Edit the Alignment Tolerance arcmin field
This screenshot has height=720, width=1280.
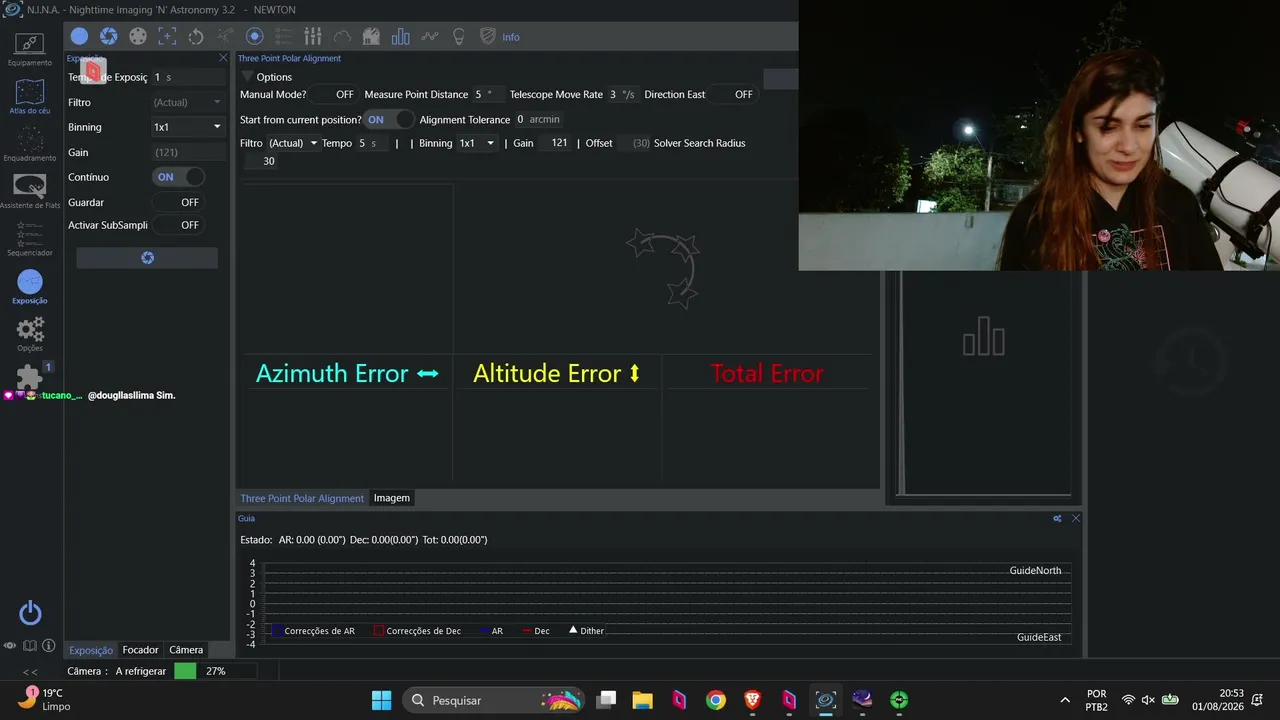coord(539,119)
